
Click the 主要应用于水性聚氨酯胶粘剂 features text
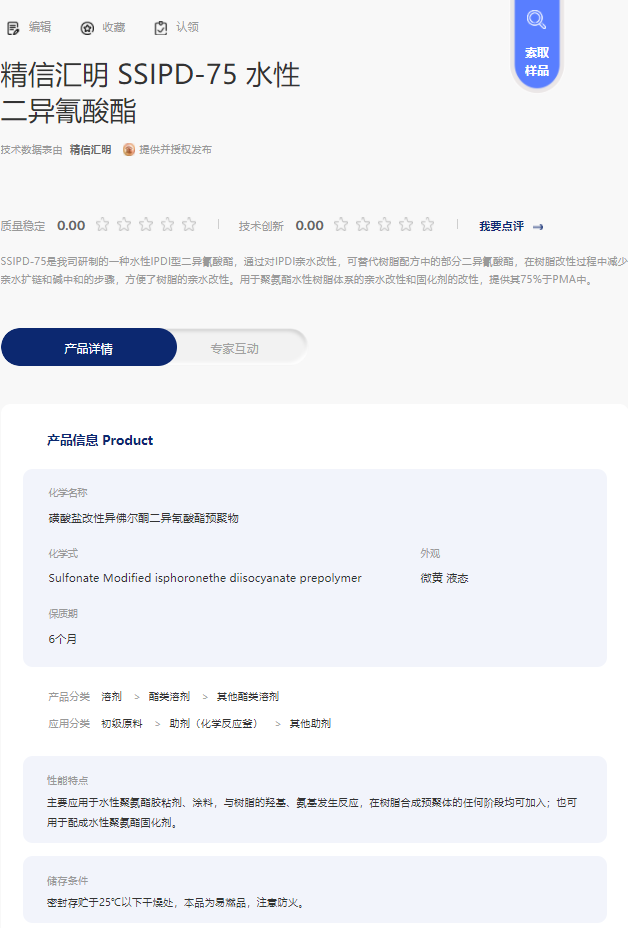pyautogui.click(x=311, y=812)
